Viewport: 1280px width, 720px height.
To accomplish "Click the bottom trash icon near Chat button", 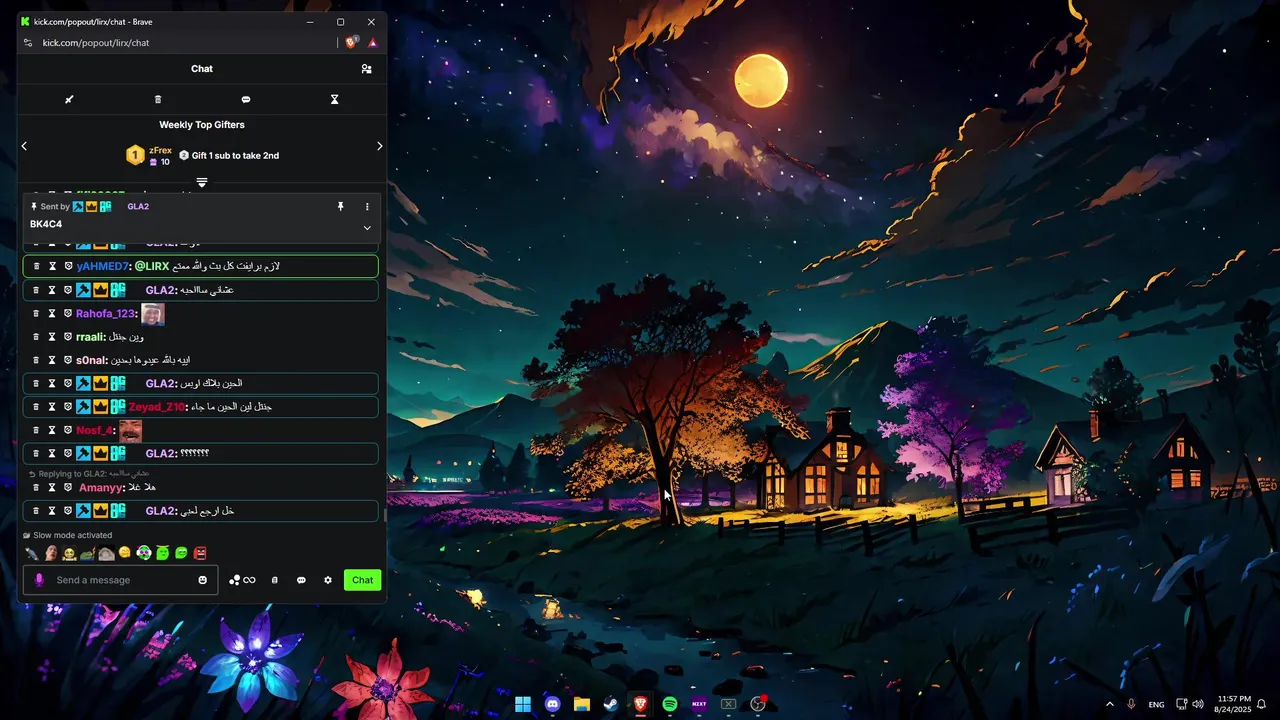I will coord(275,580).
